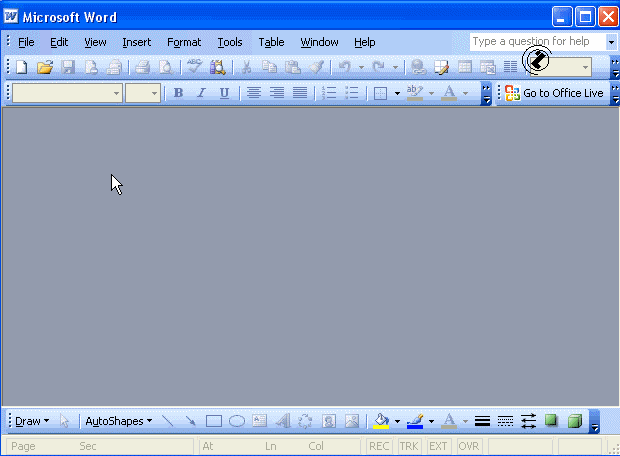
Task: Click the Cut scissors icon
Action: click(246, 67)
